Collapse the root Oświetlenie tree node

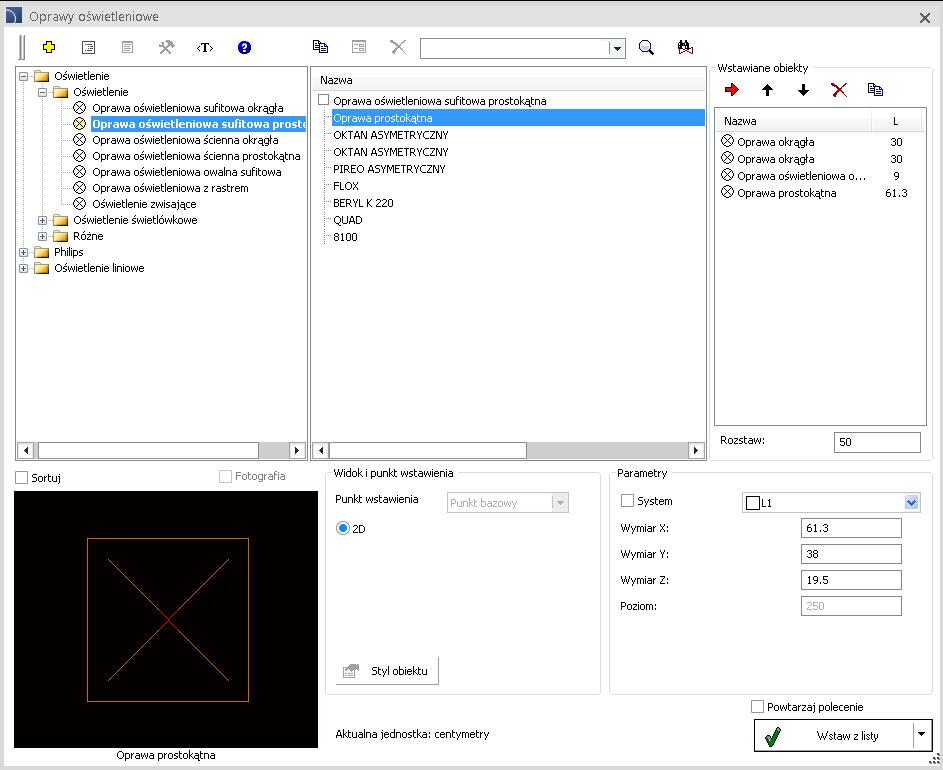(23, 76)
